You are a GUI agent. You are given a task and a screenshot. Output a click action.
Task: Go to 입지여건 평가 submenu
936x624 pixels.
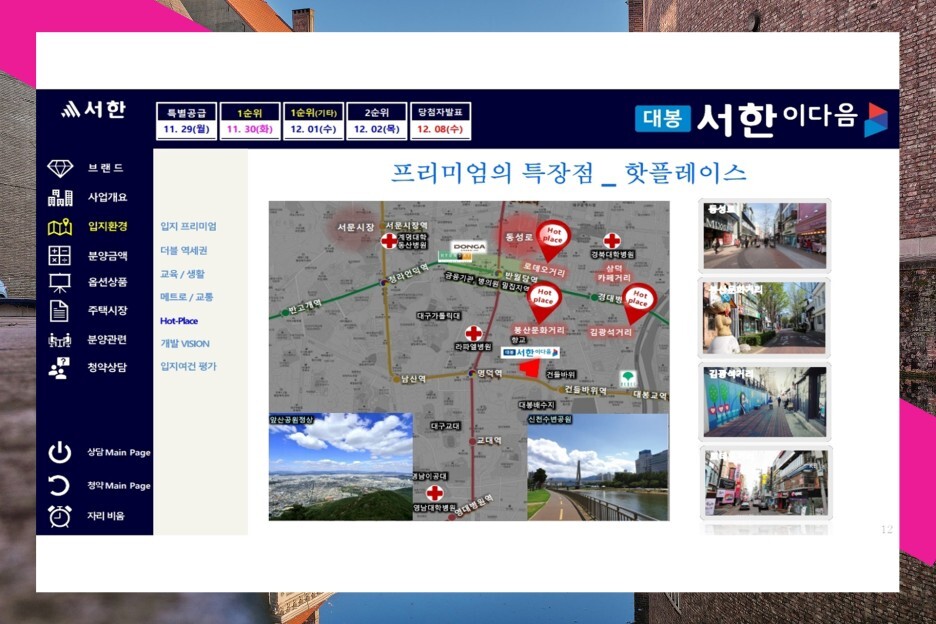[x=189, y=366]
